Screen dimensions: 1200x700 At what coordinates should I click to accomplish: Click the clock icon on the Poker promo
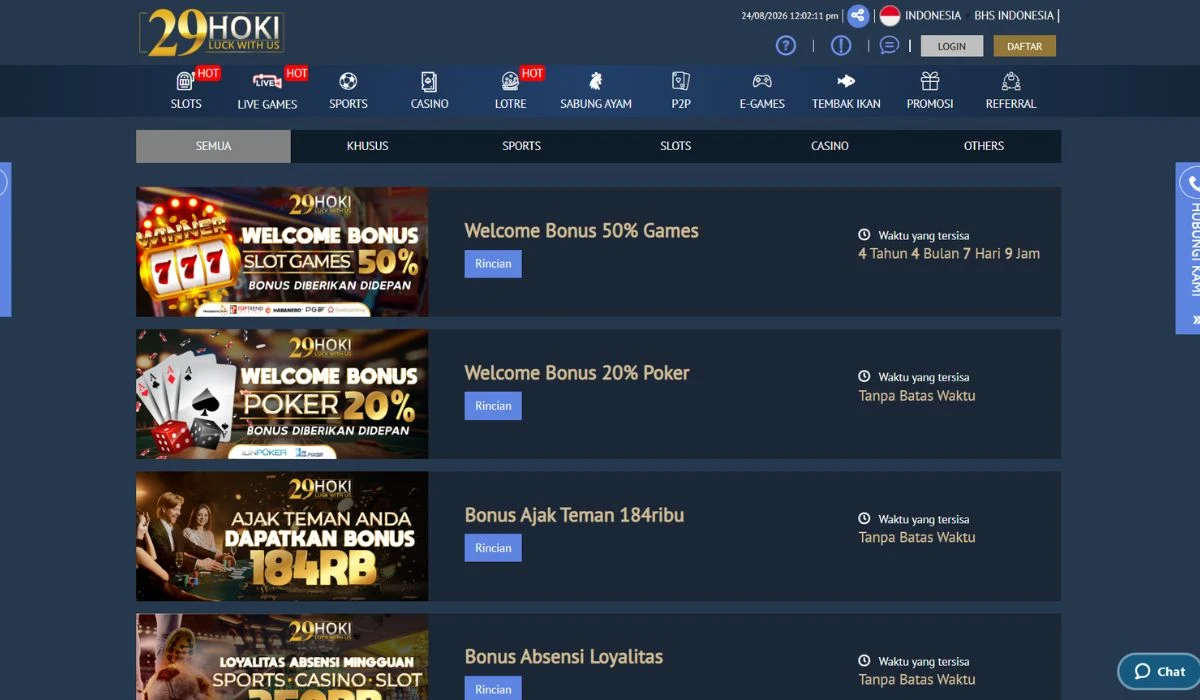(x=864, y=377)
